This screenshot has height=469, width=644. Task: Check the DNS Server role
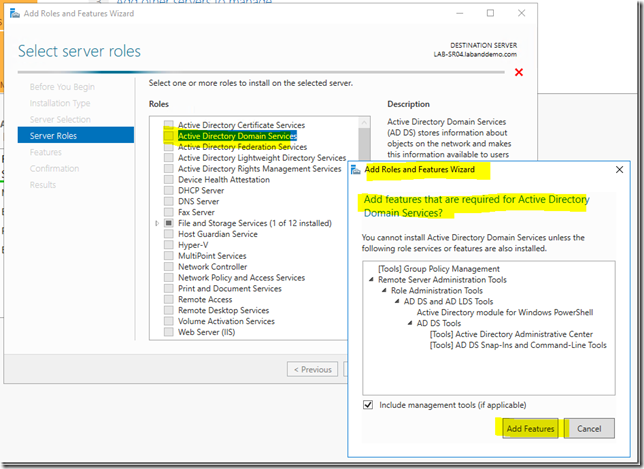pyautogui.click(x=168, y=201)
